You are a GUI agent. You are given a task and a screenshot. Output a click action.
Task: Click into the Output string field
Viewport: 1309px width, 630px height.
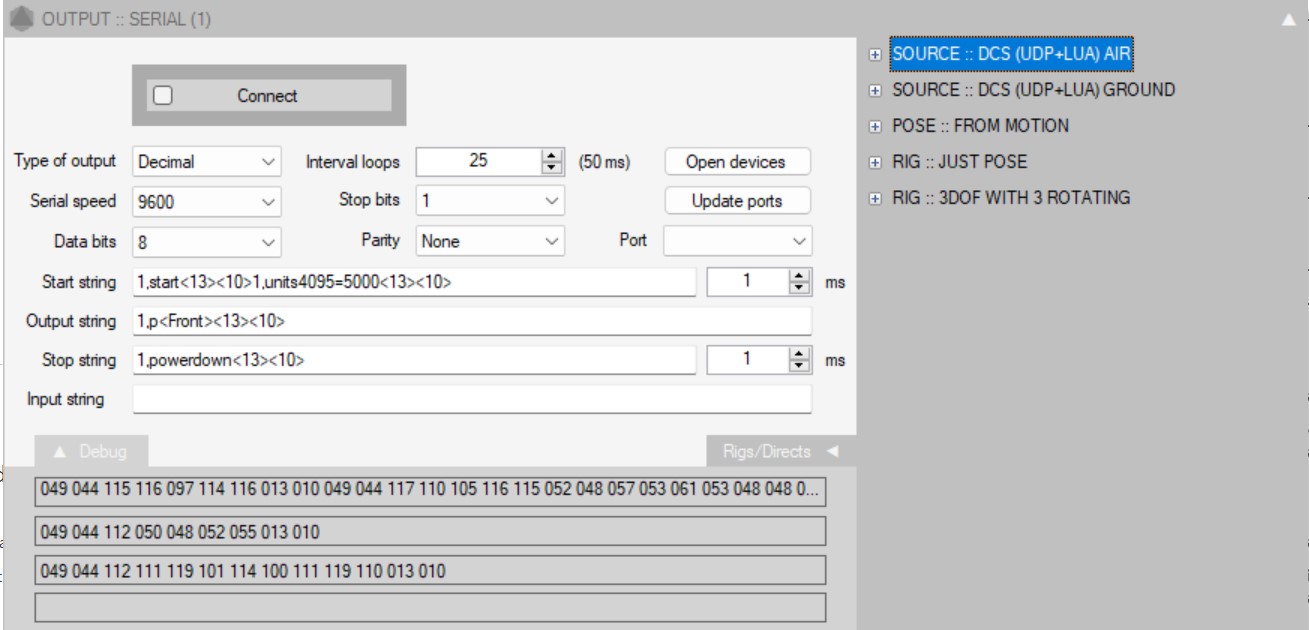(x=470, y=321)
